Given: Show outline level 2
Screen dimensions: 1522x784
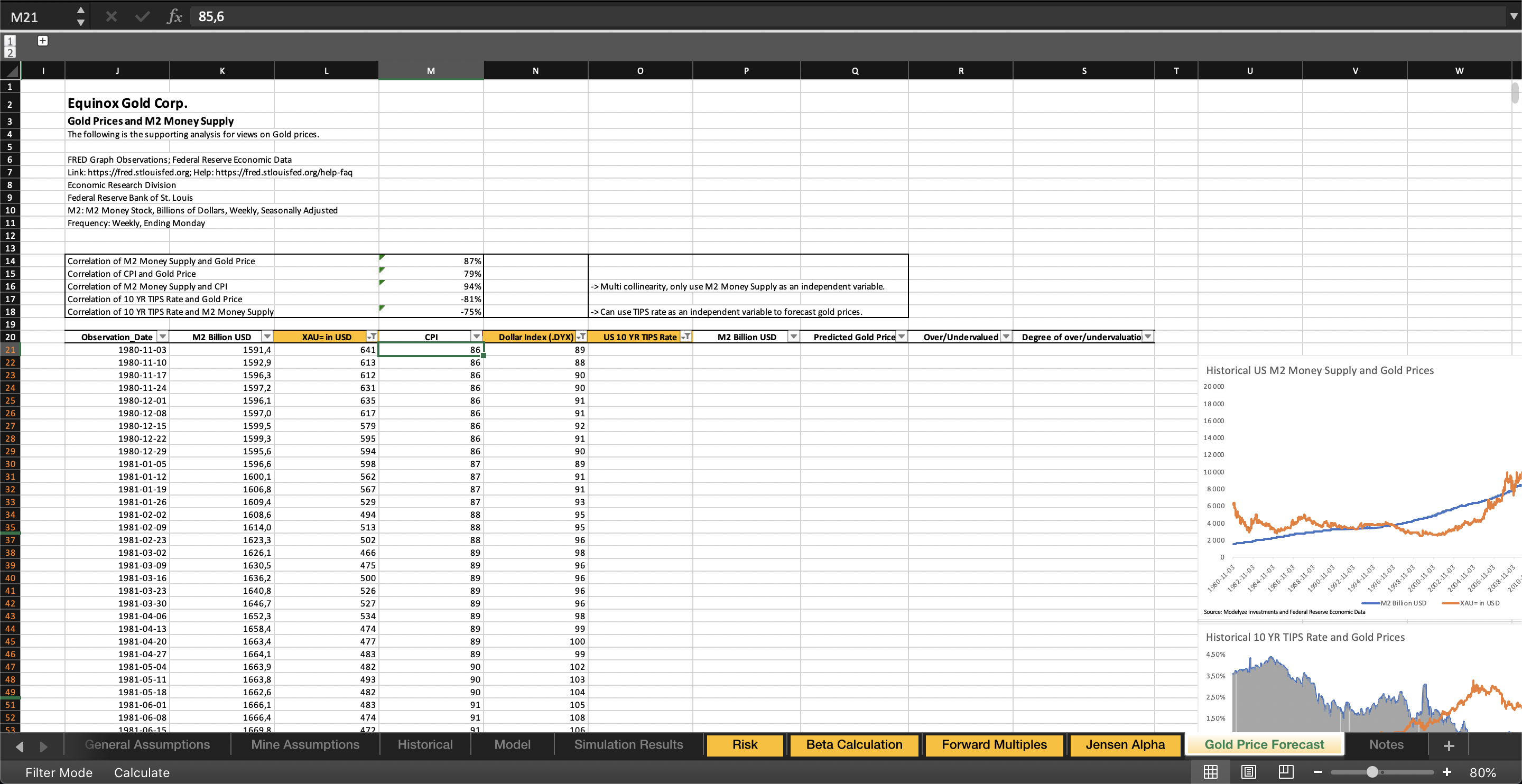Looking at the screenshot, I should click(10, 53).
